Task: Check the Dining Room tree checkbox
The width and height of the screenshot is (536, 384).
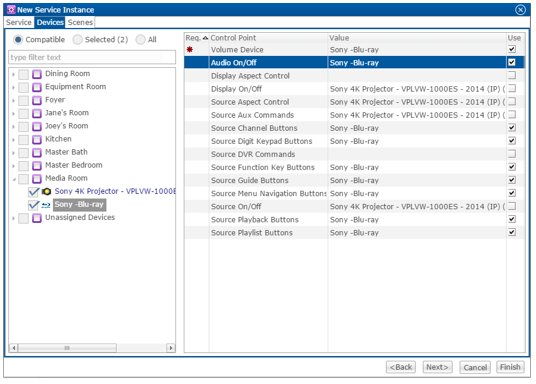Action: click(x=24, y=74)
